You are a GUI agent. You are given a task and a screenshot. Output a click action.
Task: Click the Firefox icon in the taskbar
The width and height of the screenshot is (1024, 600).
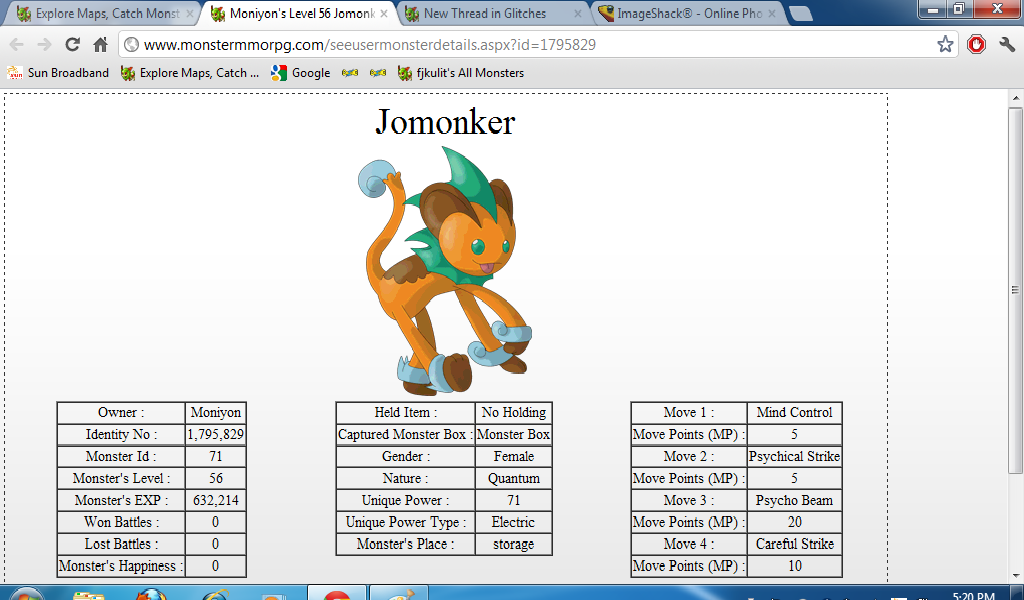coord(152,592)
